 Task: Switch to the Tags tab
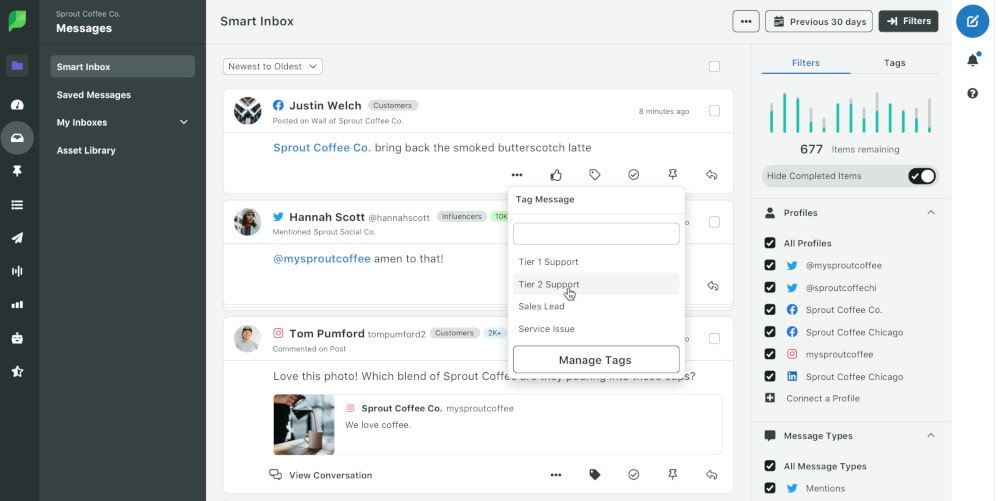click(x=894, y=63)
